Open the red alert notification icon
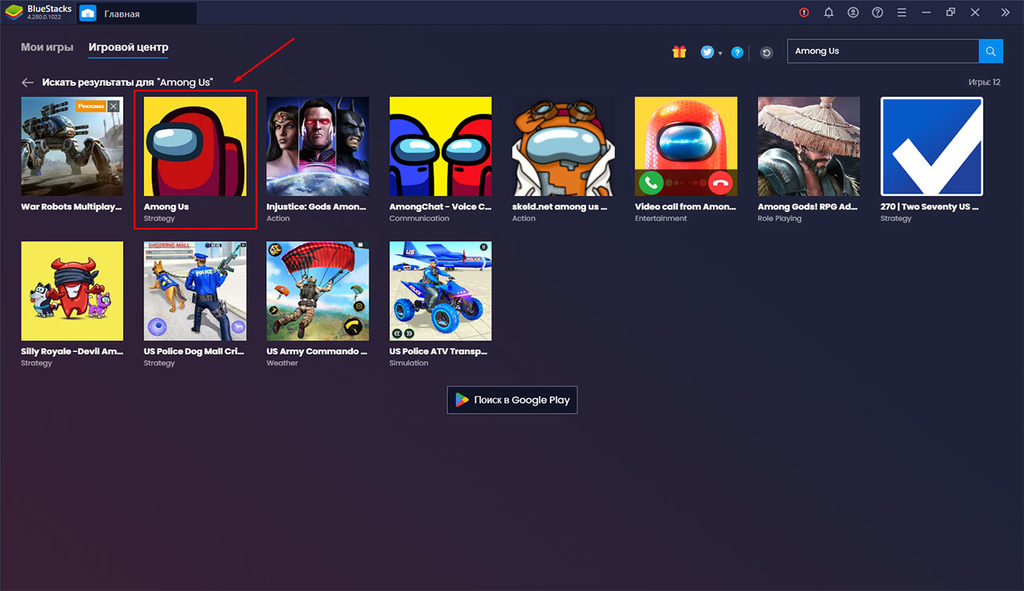The image size is (1024, 591). coord(804,12)
